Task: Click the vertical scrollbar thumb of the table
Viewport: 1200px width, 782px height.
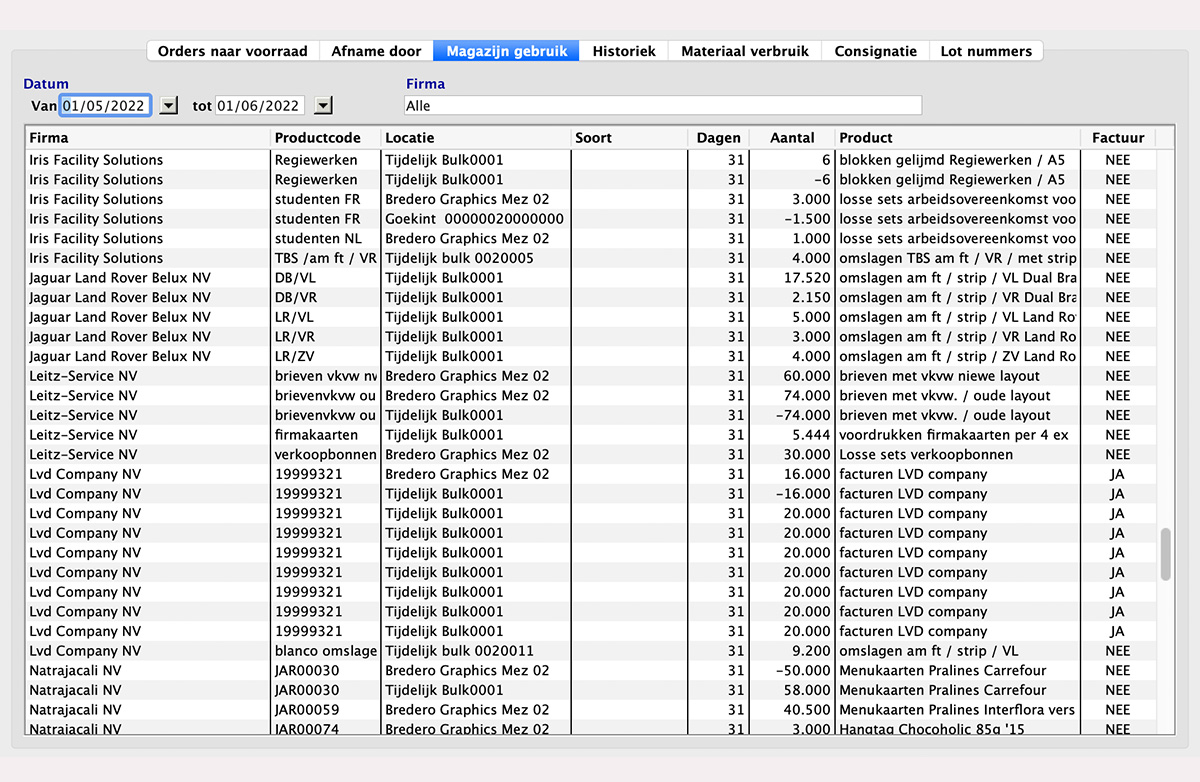Action: 1165,554
